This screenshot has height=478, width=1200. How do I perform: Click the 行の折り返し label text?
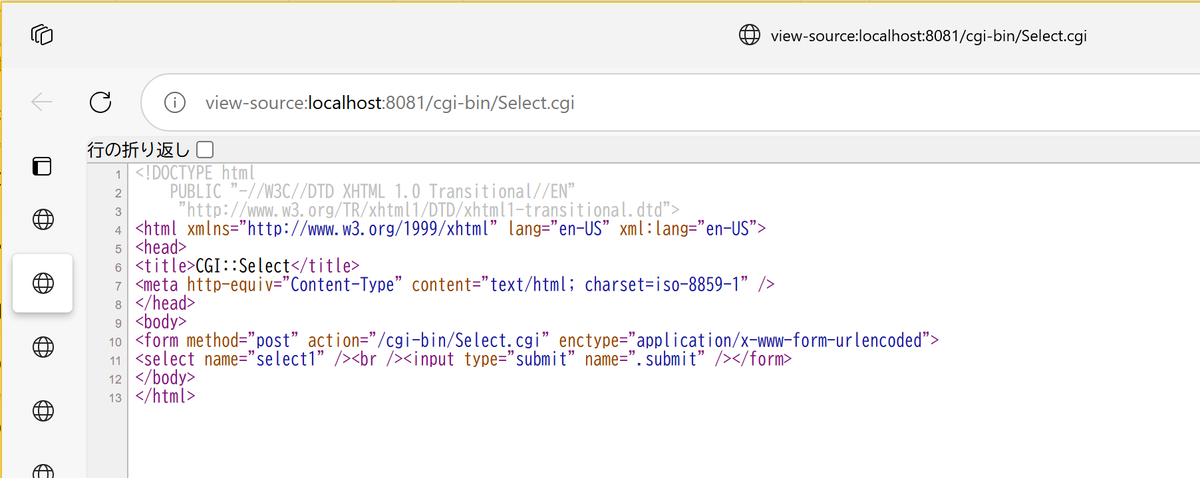pyautogui.click(x=139, y=150)
